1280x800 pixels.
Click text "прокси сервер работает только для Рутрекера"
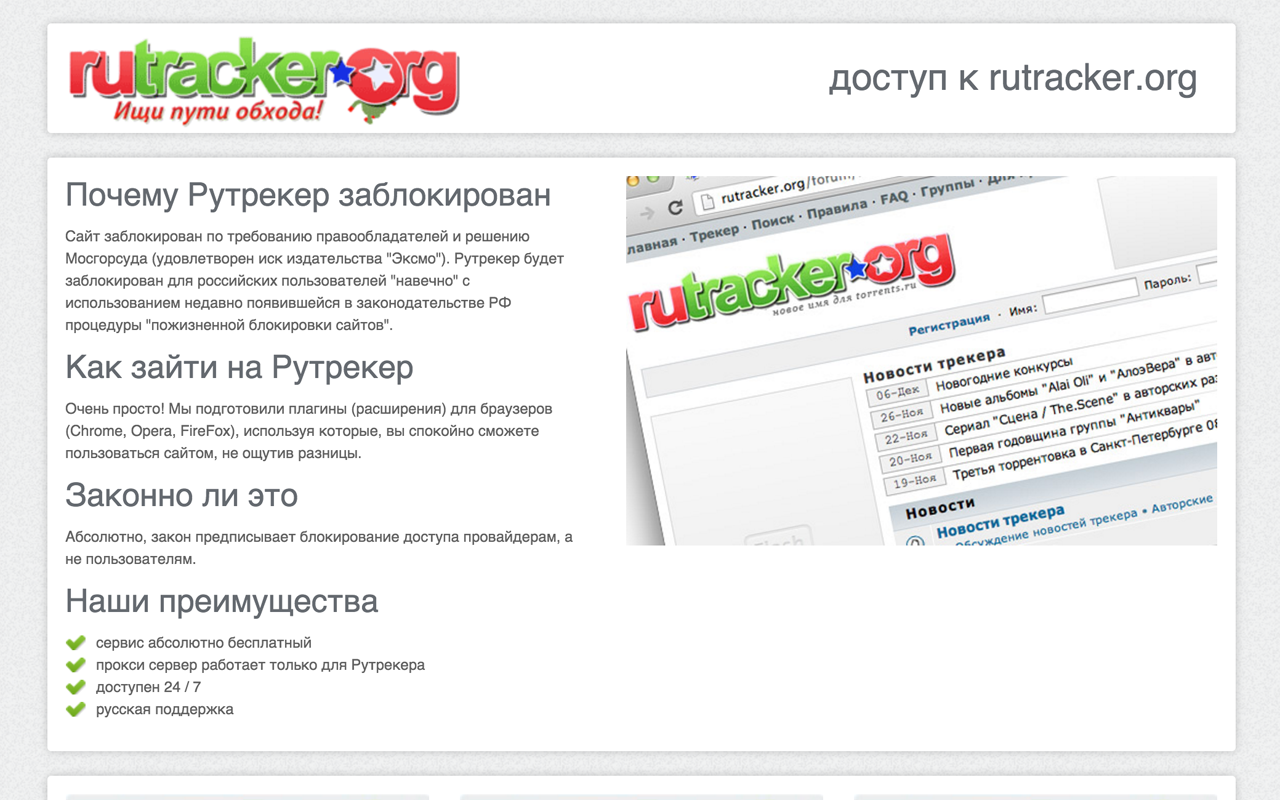click(x=260, y=665)
